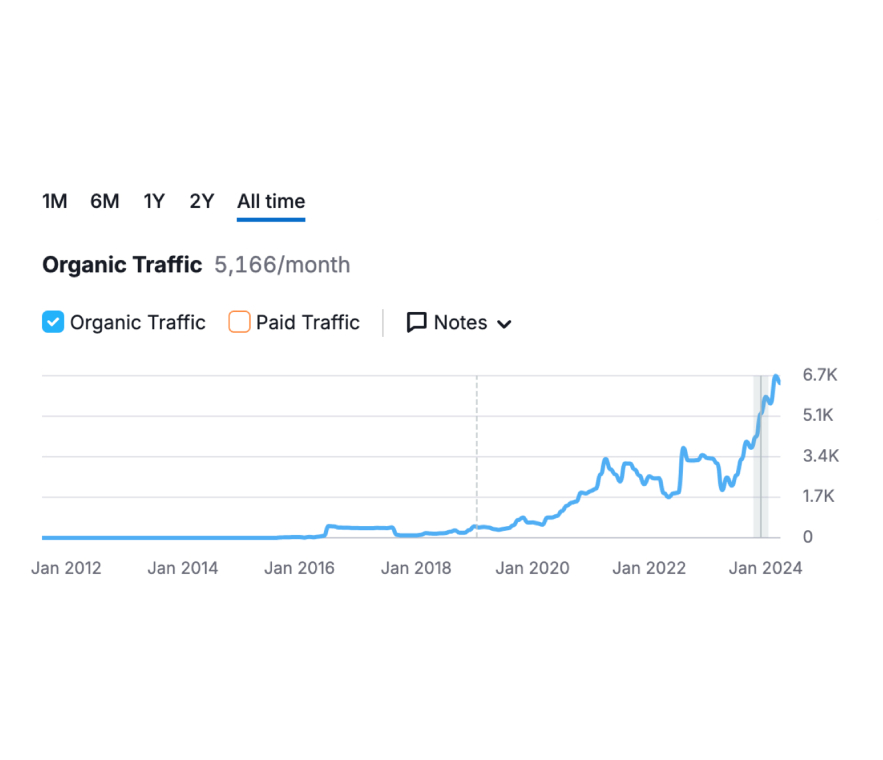The image size is (883, 760).
Task: Click the Jan 2020 x-axis label
Action: point(532,568)
